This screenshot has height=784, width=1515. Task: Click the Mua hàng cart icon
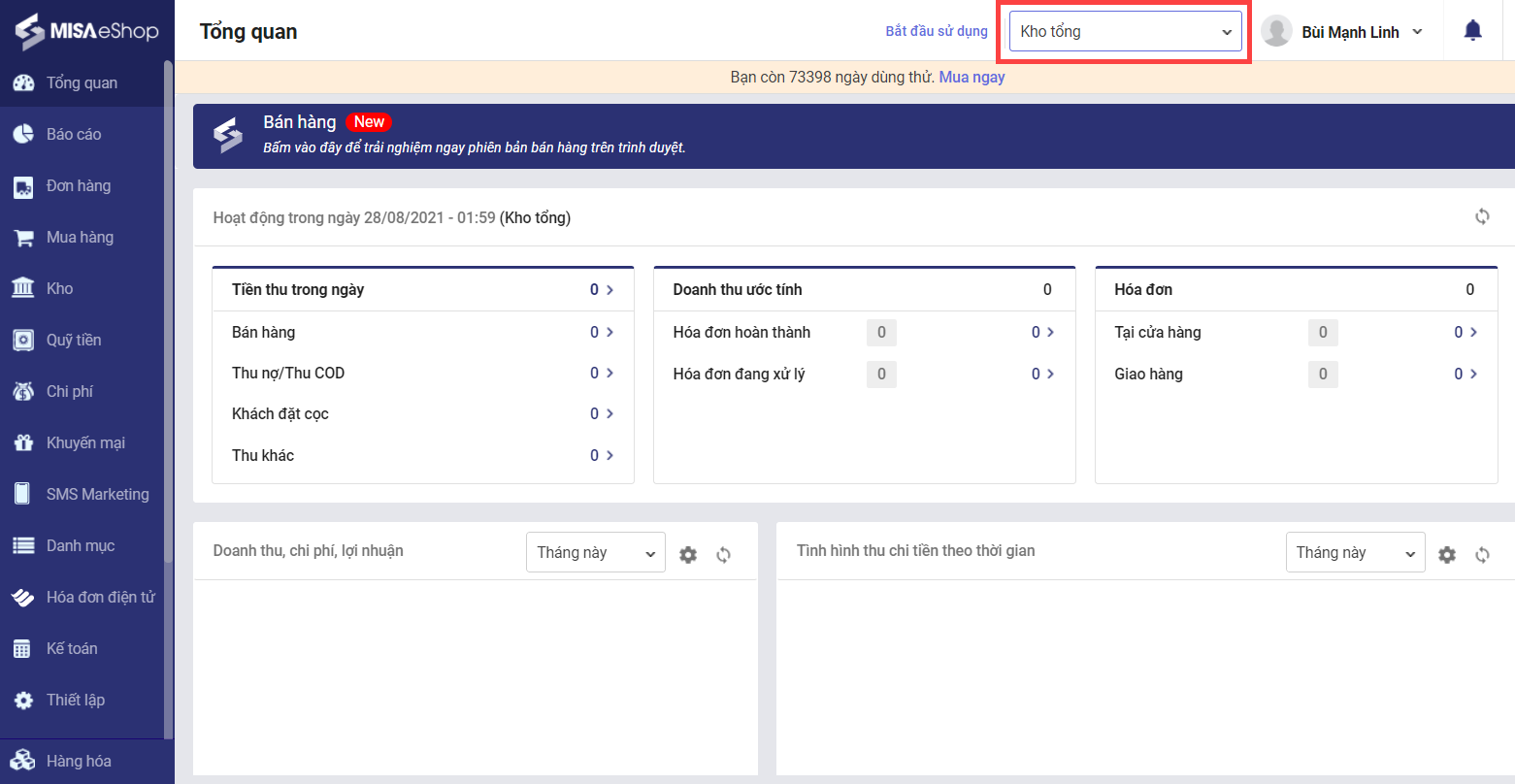[x=23, y=237]
